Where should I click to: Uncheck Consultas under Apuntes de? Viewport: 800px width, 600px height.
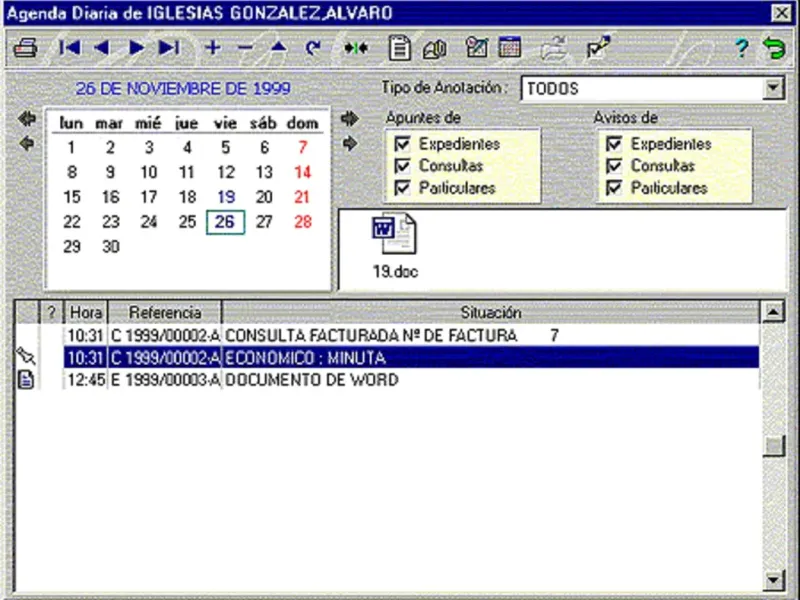tap(403, 166)
